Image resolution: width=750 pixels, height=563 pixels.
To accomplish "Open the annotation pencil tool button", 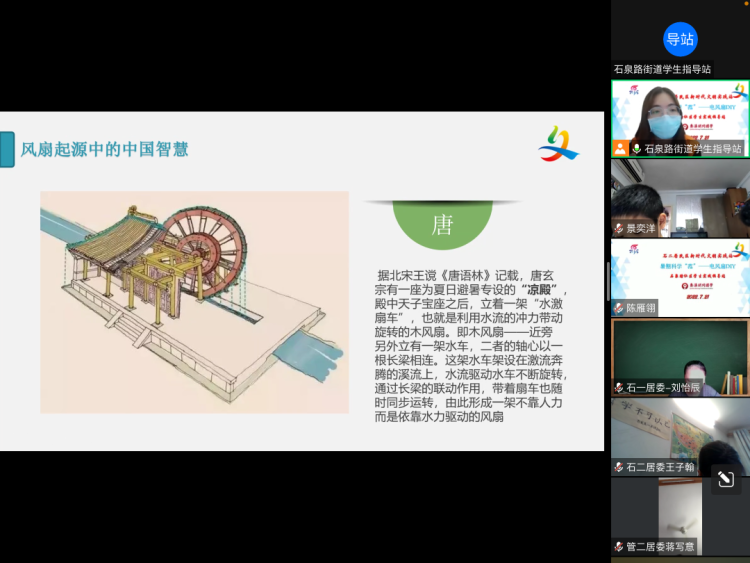I will pos(725,480).
